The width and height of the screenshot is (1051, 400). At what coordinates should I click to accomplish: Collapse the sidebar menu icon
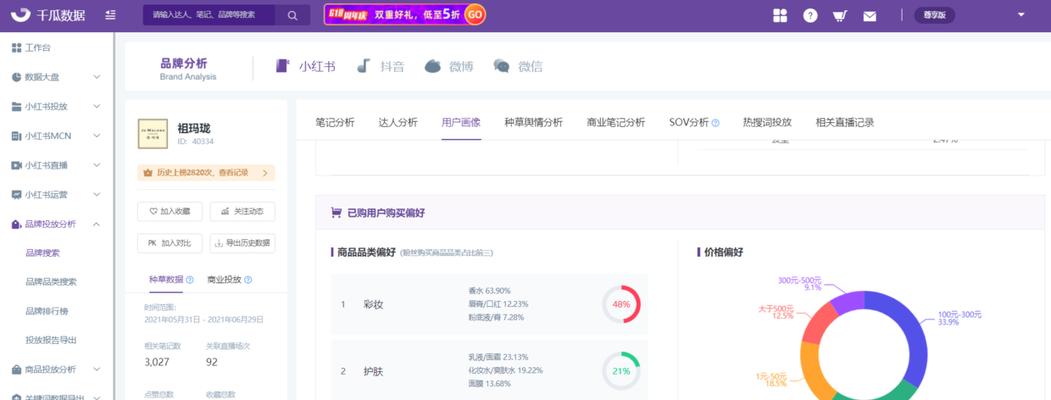coord(111,15)
